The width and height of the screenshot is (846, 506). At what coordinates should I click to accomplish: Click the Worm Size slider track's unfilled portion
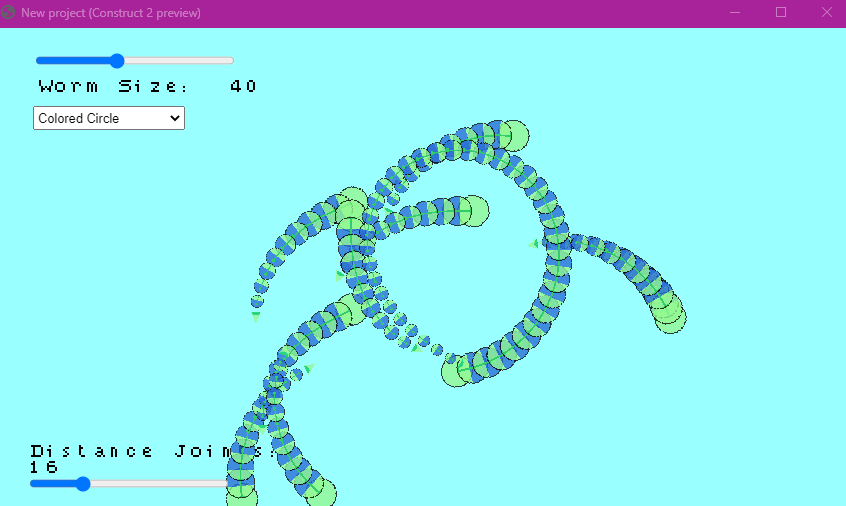pos(179,60)
